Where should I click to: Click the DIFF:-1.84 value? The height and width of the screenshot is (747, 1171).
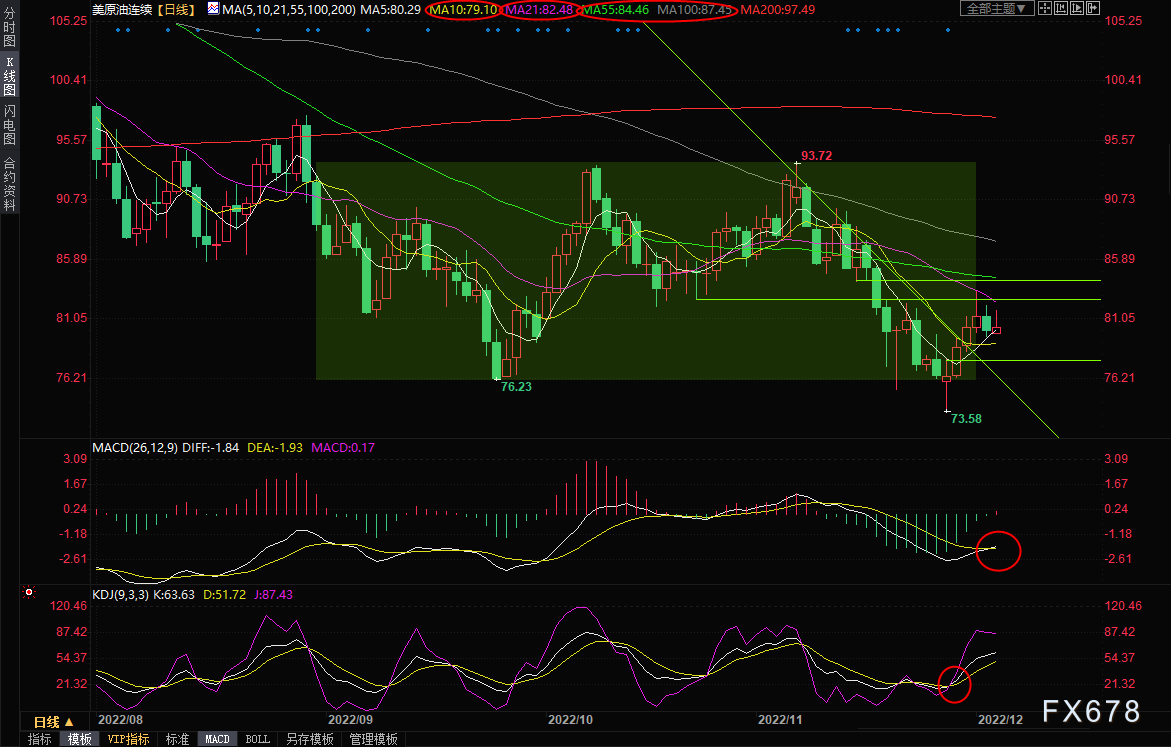211,447
